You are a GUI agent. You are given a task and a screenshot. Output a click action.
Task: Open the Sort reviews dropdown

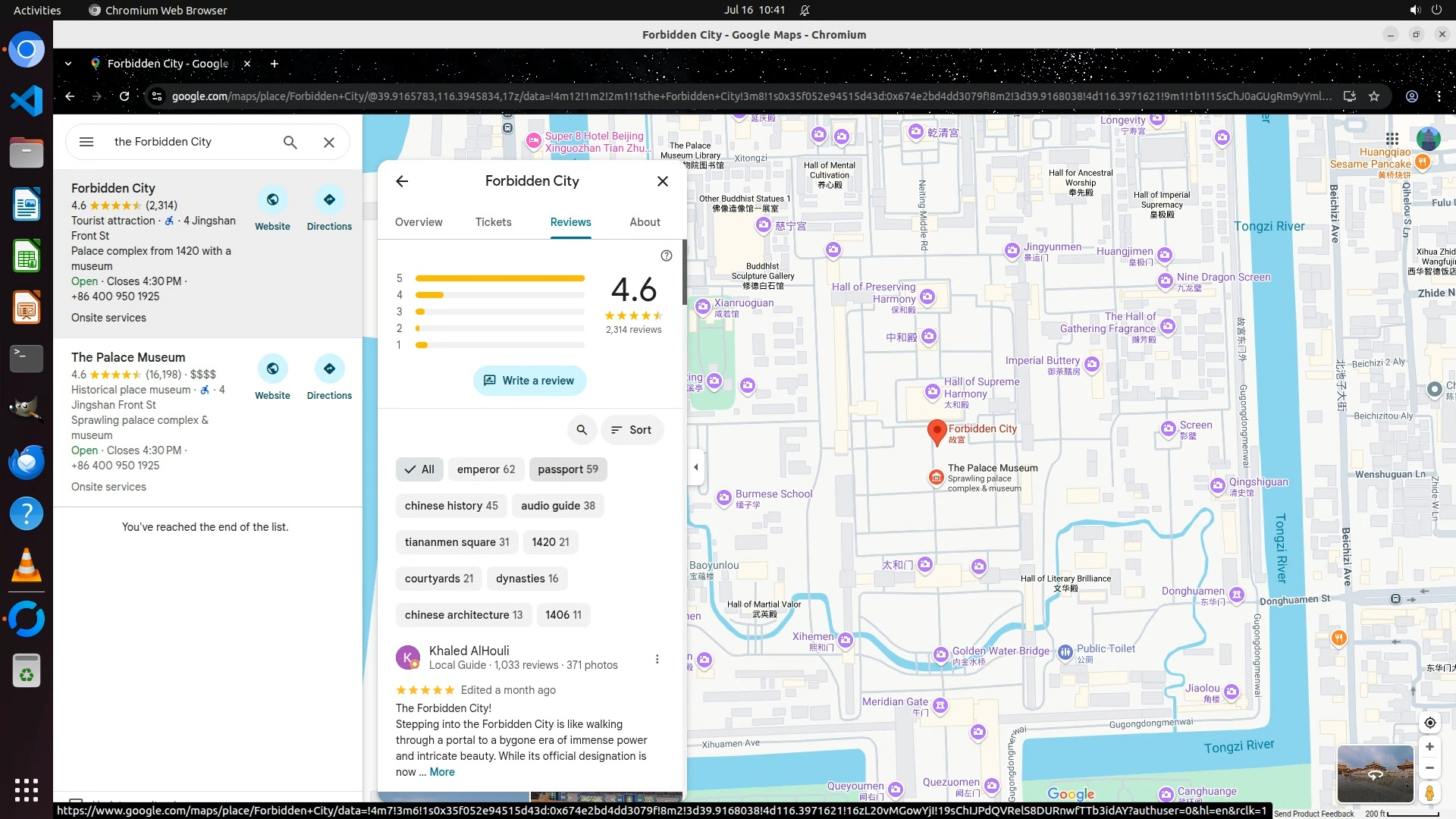pos(632,430)
